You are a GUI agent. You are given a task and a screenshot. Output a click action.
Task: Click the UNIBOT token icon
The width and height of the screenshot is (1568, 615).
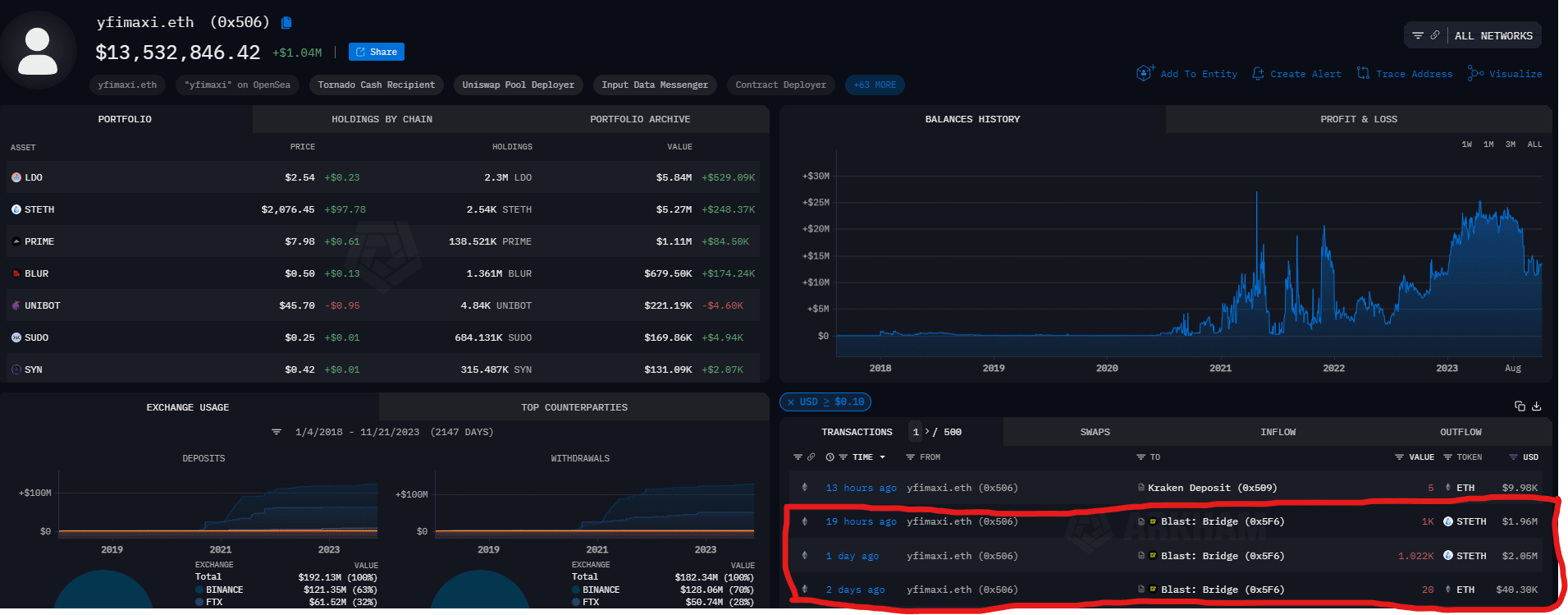16,305
